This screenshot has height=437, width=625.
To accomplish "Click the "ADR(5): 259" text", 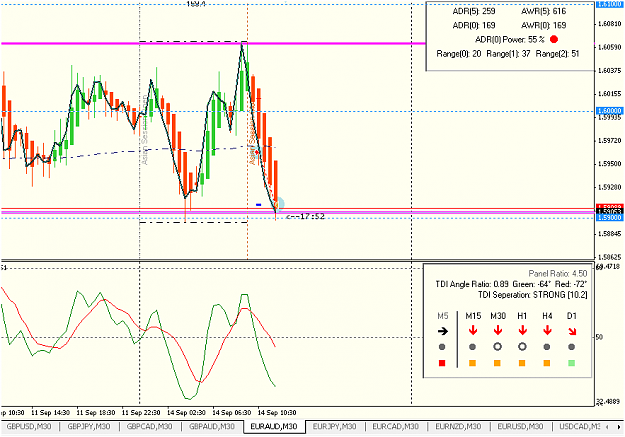I will 474,11.
